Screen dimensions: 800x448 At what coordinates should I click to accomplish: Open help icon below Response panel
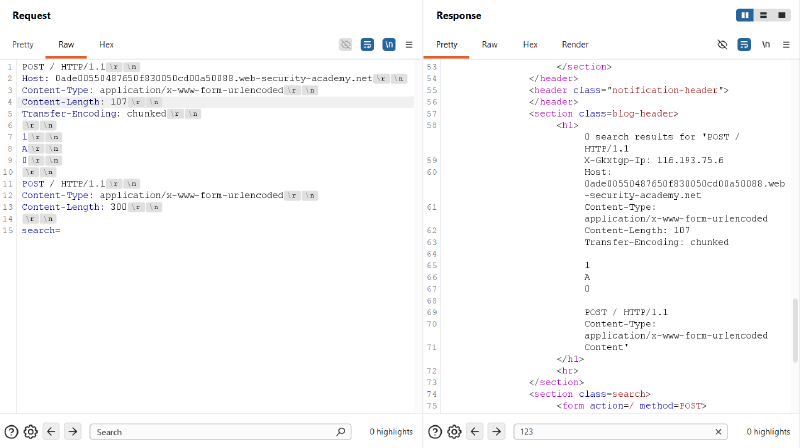pyautogui.click(x=435, y=432)
